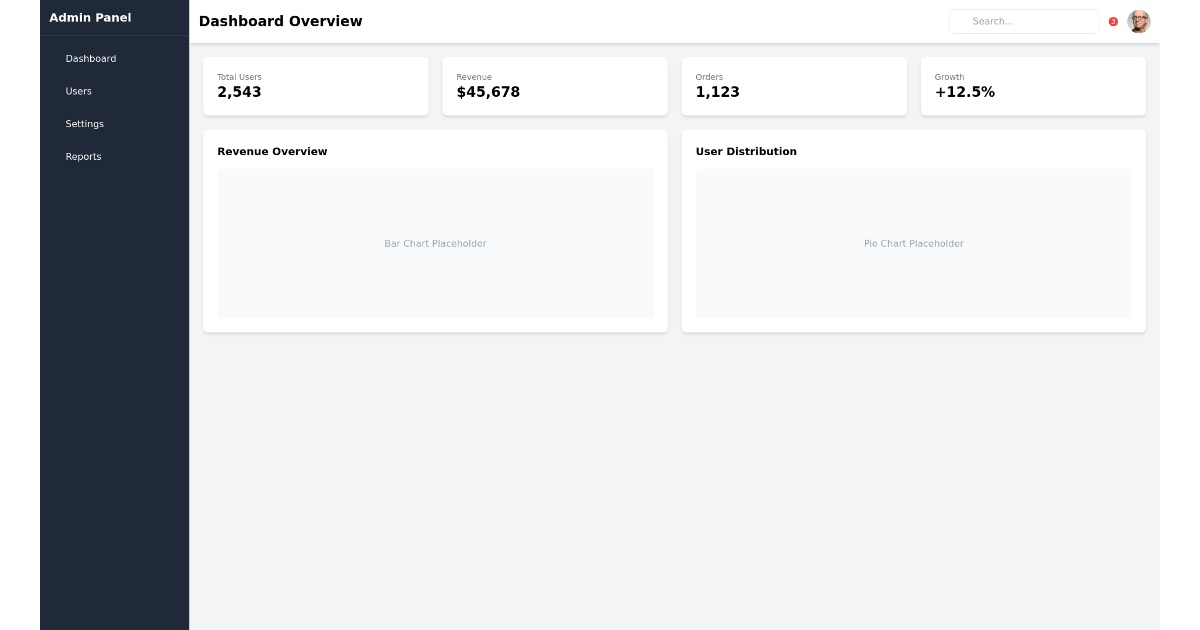The width and height of the screenshot is (1200, 630).
Task: Click the user avatar in the top bar
Action: click(1138, 21)
